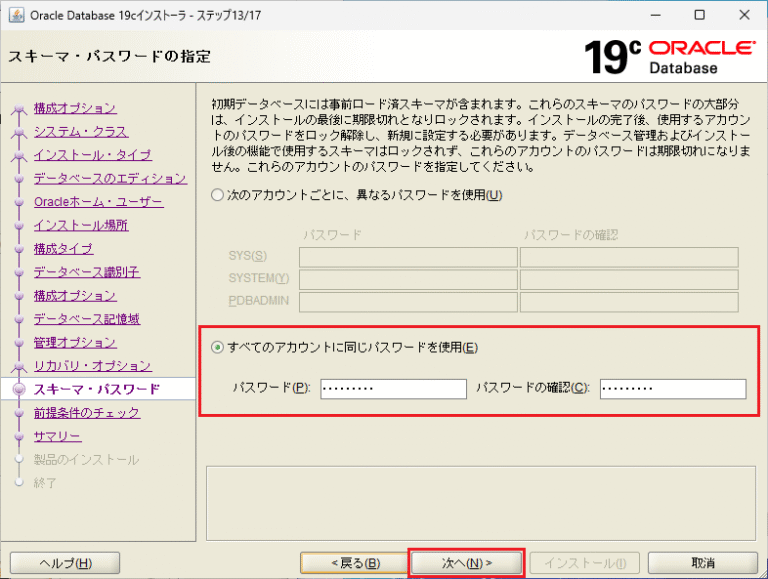Open the Oracleホーム・ユーザー step
The height and width of the screenshot is (579, 768).
coord(98,202)
